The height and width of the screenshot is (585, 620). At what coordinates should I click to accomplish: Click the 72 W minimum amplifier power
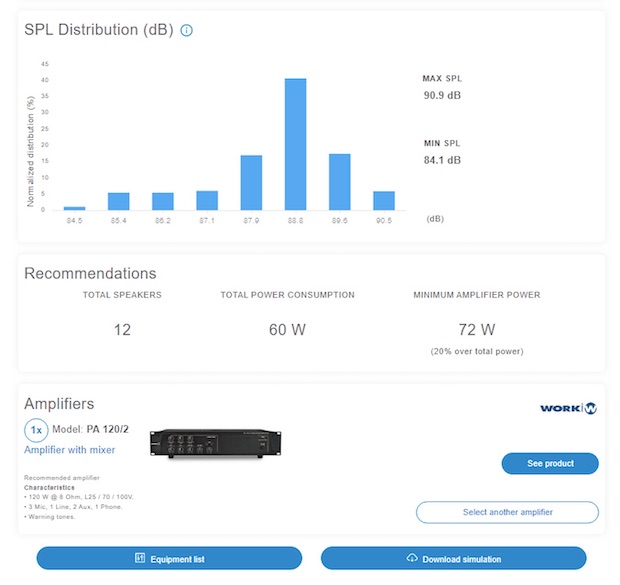pos(476,330)
